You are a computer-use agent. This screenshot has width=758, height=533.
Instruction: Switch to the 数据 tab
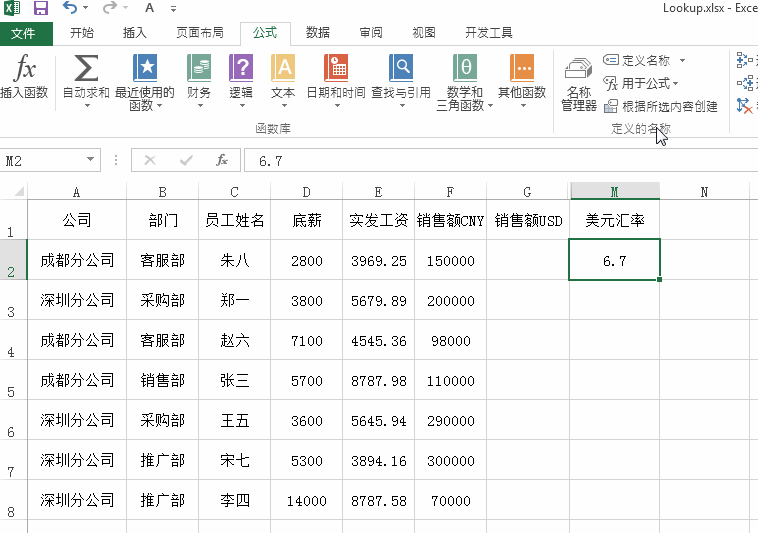318,32
